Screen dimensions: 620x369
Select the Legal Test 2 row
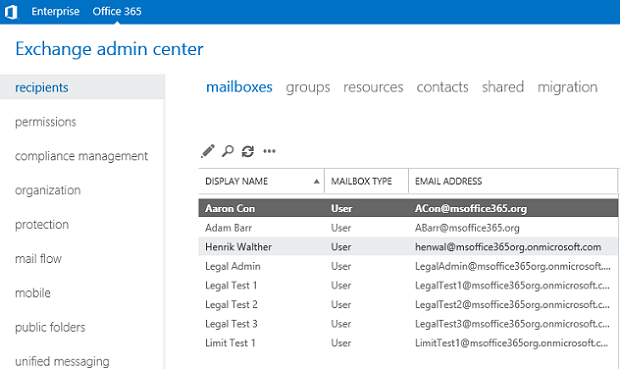pyautogui.click(x=408, y=305)
